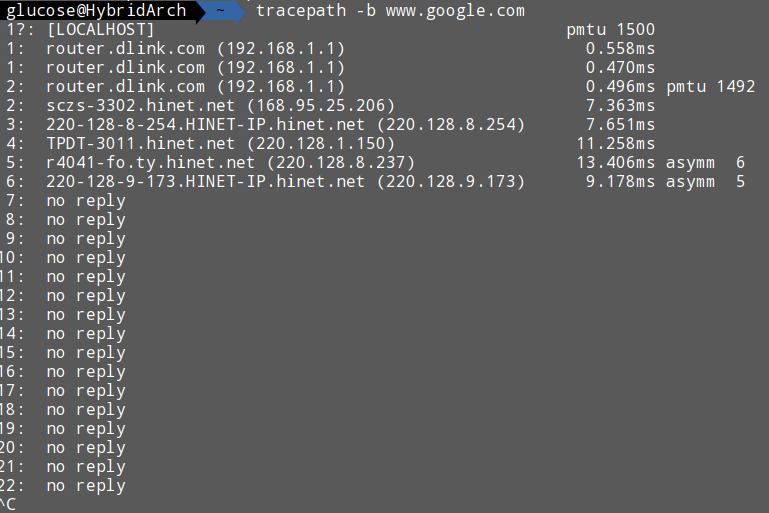Click the www.google.com argument
Screen dimensions: 769x513
455,11
